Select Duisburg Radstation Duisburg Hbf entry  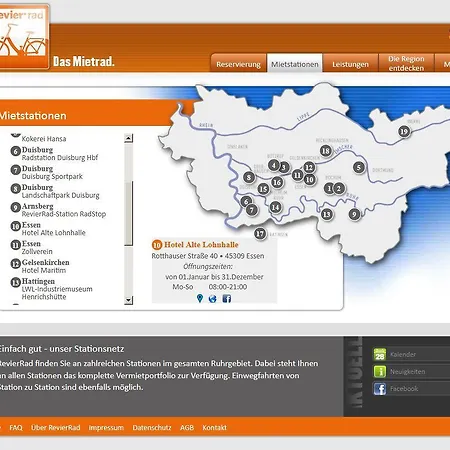tap(60, 153)
